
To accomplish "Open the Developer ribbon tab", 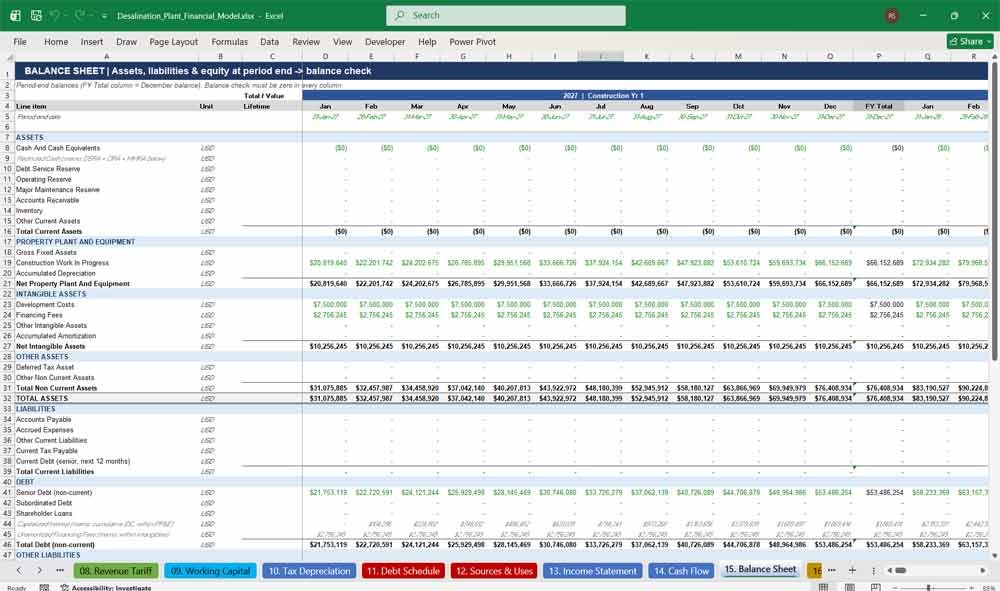I will click(x=385, y=41).
